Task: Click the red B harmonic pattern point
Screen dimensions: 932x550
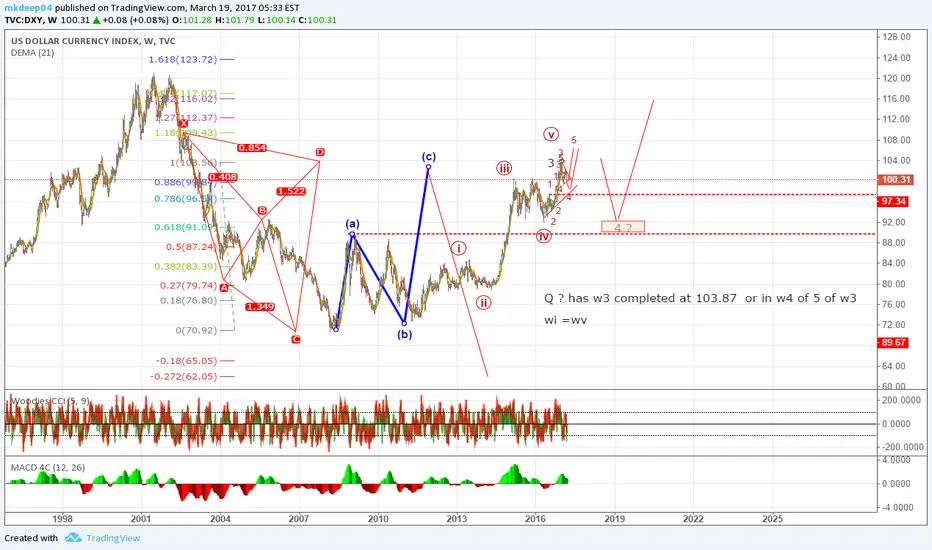Action: point(262,210)
